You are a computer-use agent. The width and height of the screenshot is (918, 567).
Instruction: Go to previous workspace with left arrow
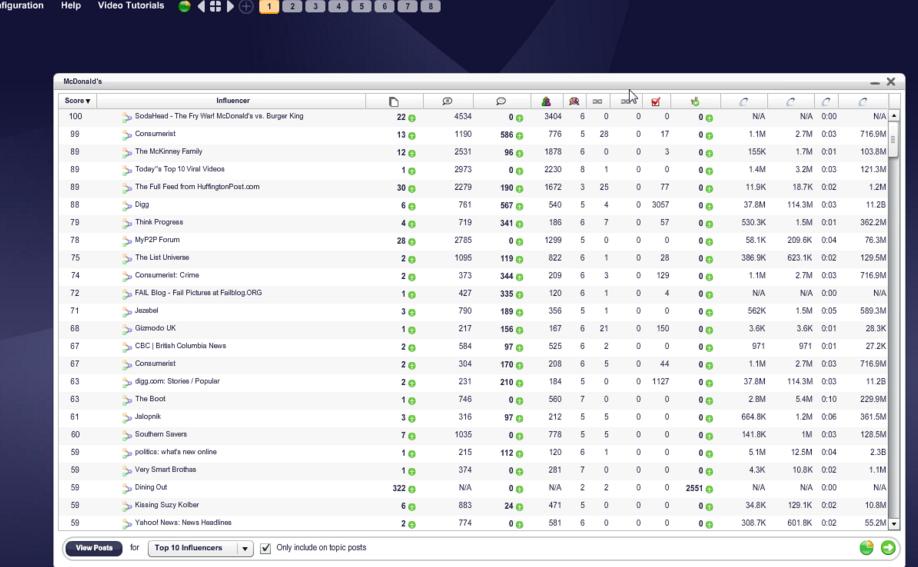point(201,6)
